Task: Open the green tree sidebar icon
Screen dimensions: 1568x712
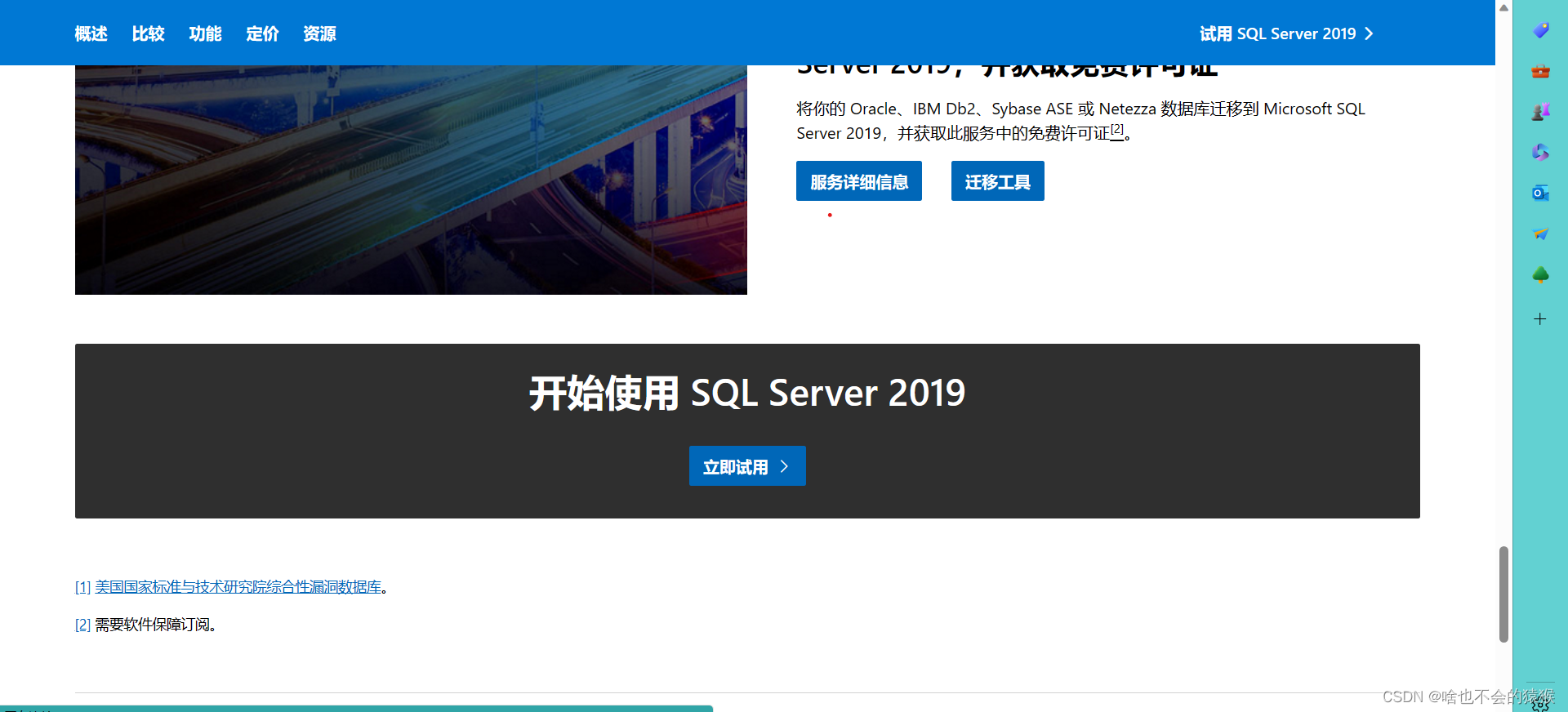Action: click(1540, 275)
